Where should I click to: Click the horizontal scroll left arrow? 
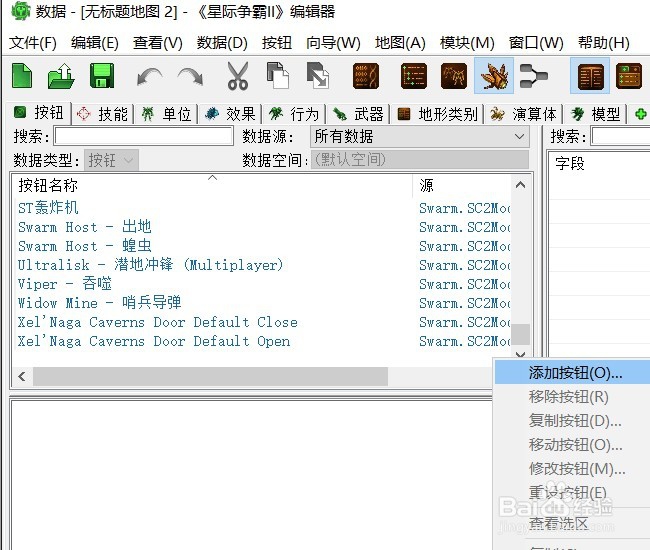(22, 376)
